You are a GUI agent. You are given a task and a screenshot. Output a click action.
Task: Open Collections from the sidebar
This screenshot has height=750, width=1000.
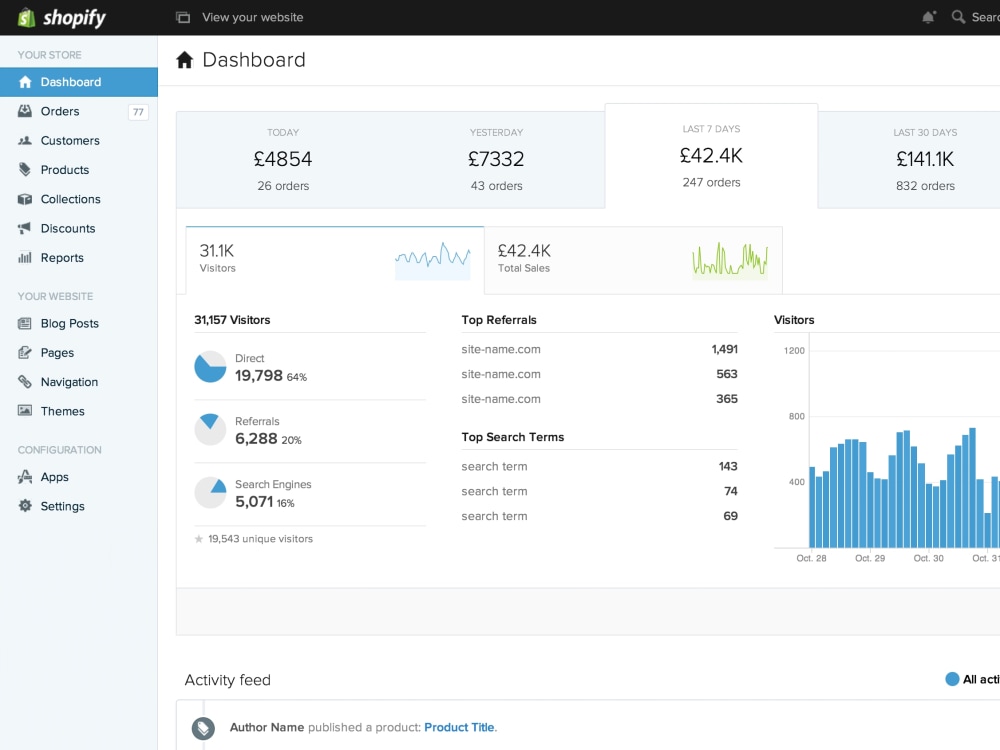point(78,199)
